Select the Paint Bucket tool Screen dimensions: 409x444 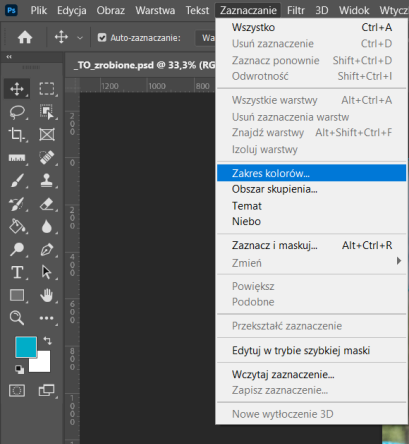tap(17, 226)
